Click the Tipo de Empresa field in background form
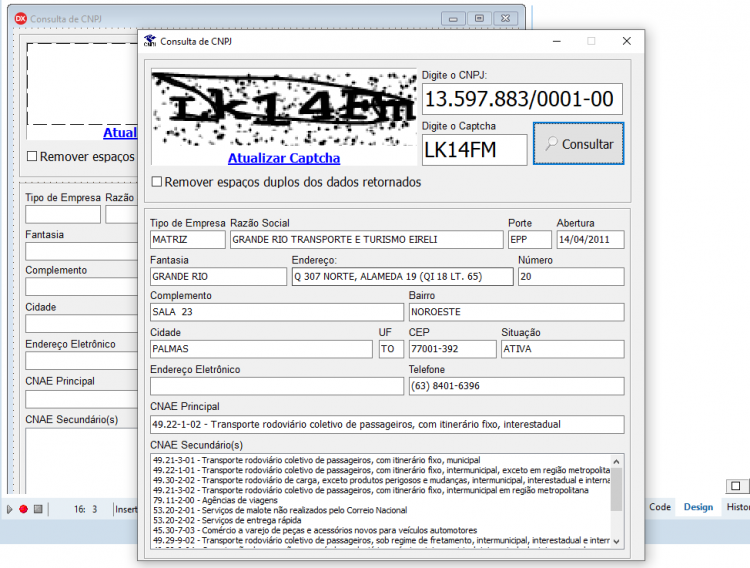This screenshot has width=750, height=568. [63, 215]
